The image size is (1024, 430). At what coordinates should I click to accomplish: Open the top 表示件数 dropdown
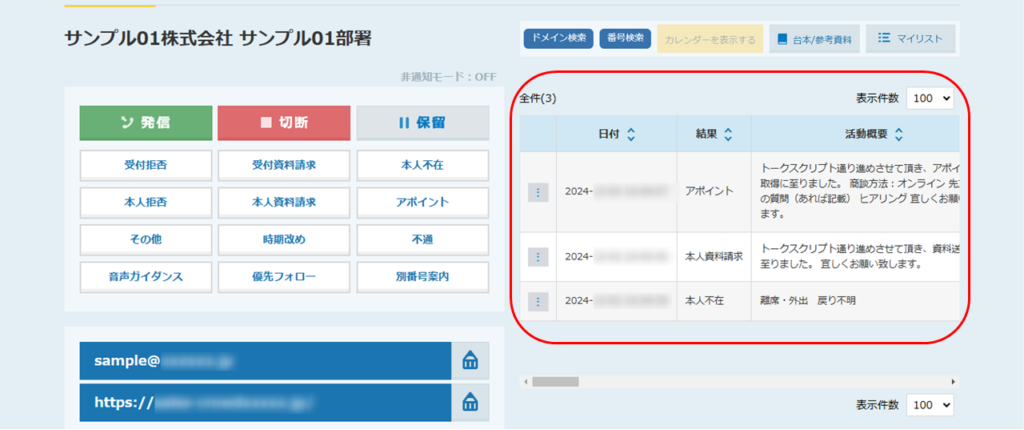[930, 99]
